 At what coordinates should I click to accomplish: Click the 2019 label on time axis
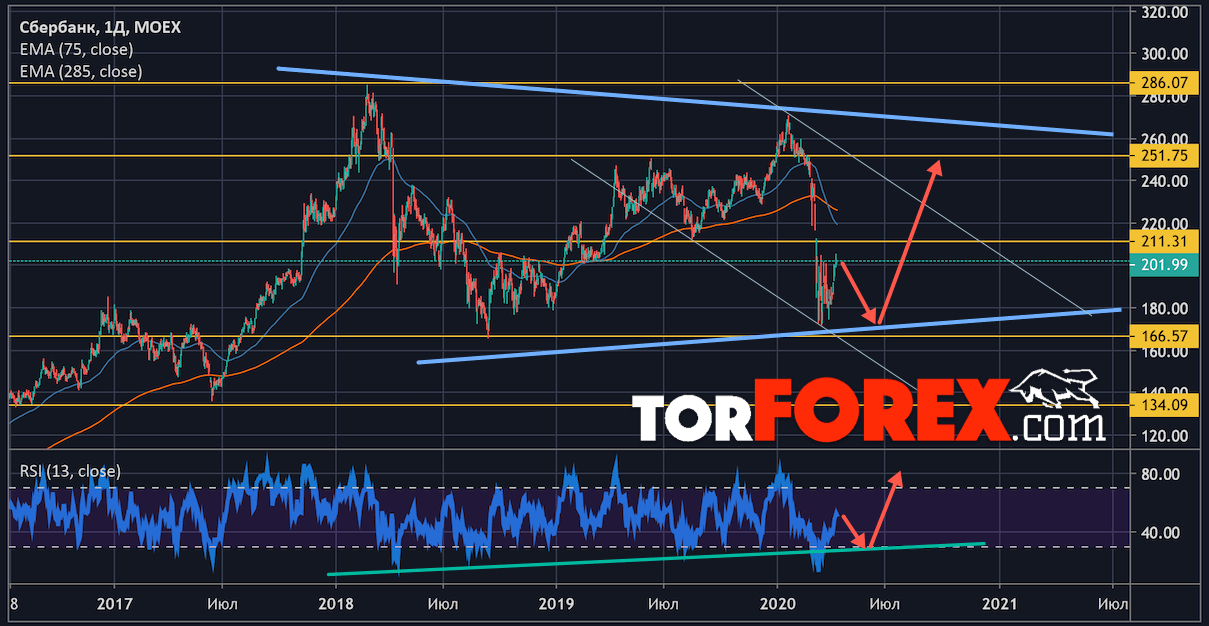tap(555, 603)
